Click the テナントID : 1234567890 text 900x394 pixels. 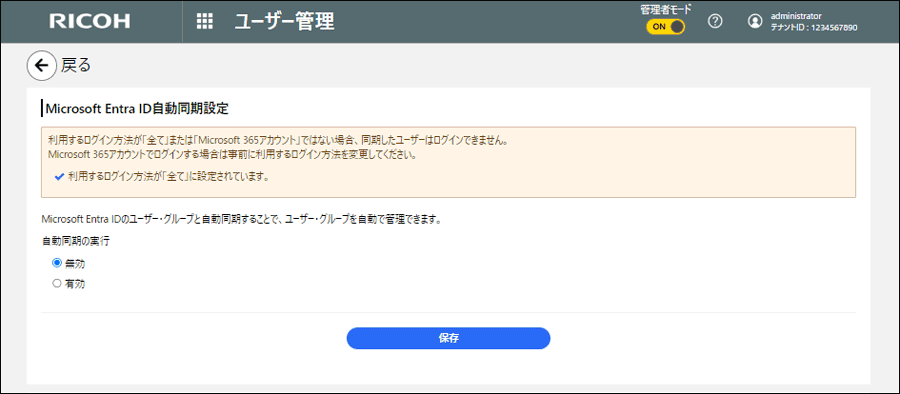pos(814,27)
